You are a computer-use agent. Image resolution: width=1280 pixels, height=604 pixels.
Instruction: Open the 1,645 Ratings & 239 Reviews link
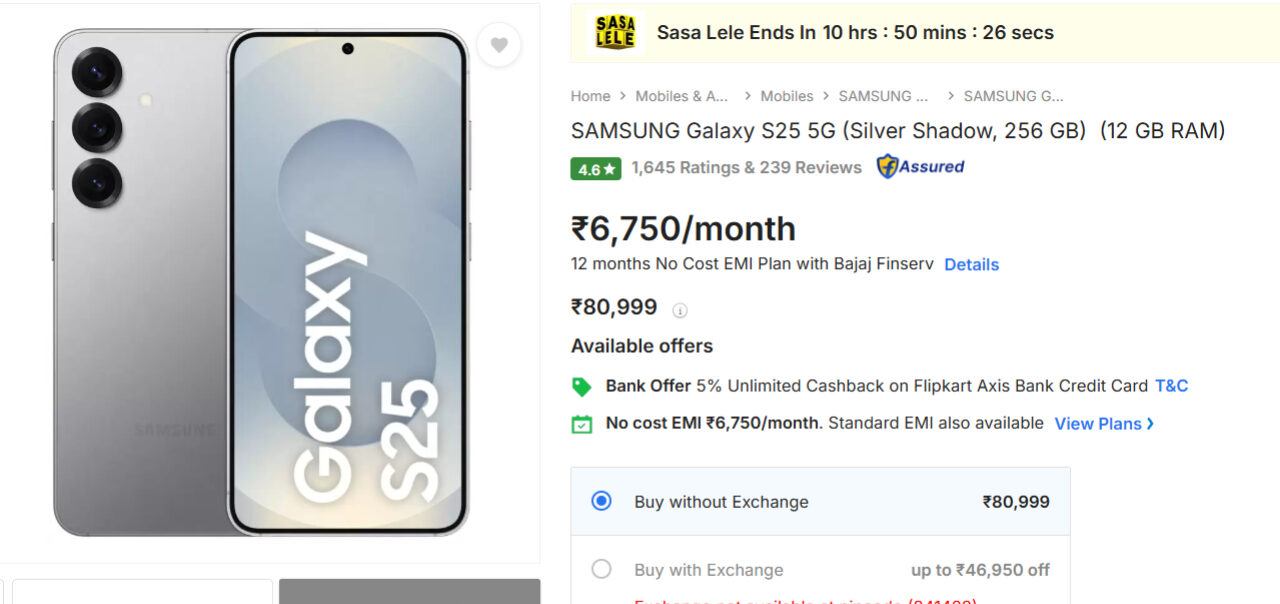(x=746, y=168)
